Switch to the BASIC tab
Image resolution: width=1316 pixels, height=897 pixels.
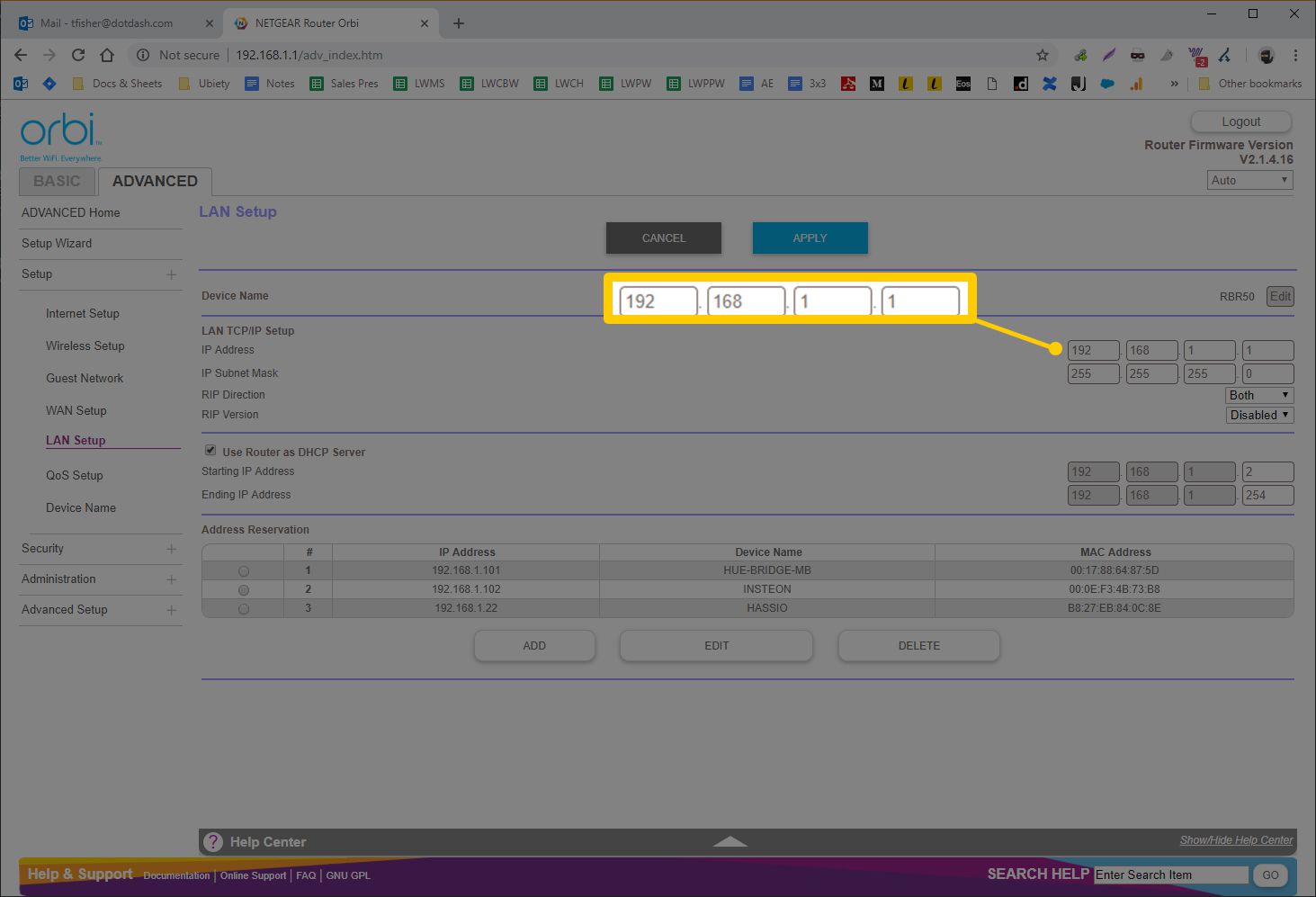[57, 181]
